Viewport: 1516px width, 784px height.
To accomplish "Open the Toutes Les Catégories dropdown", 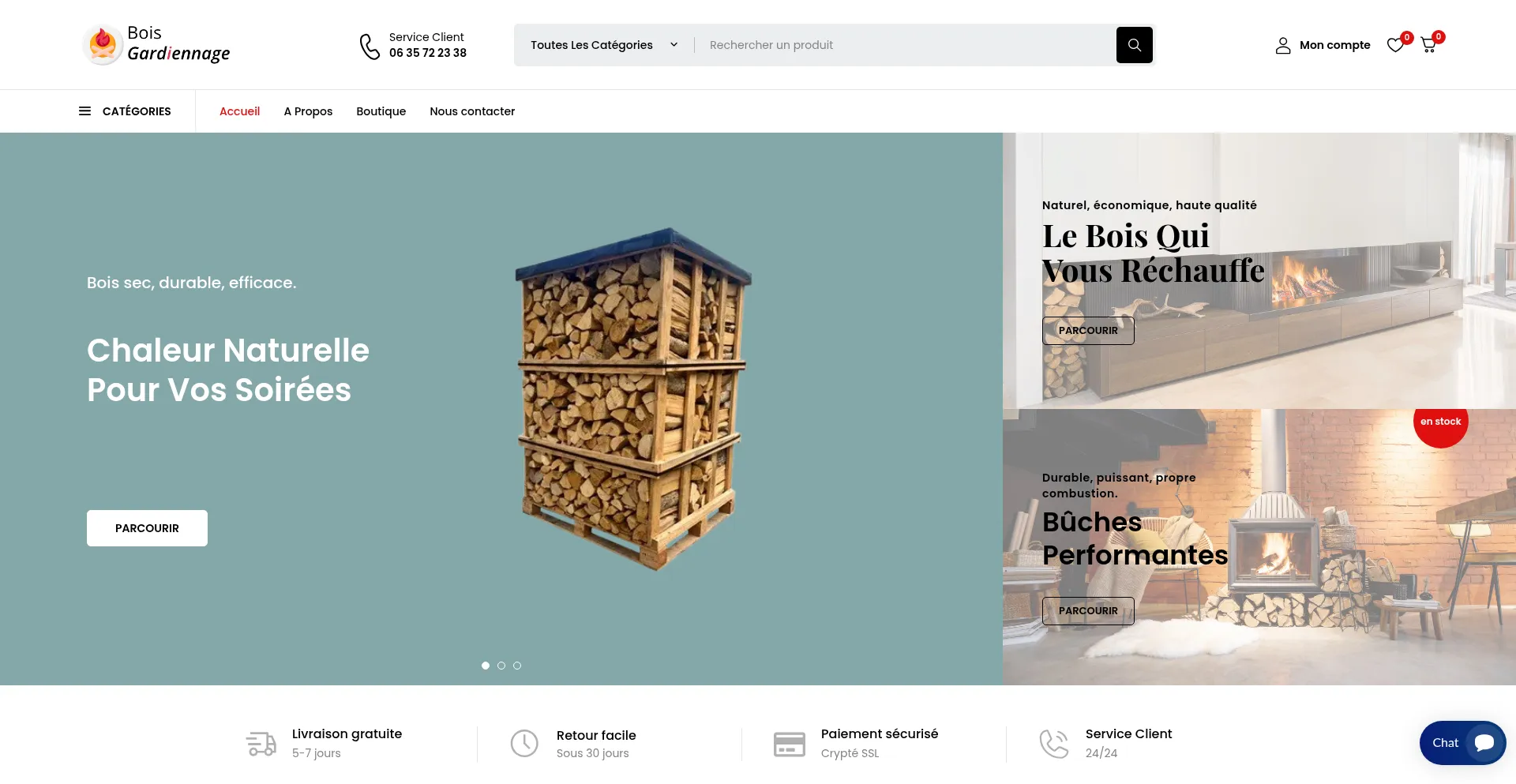I will [604, 45].
